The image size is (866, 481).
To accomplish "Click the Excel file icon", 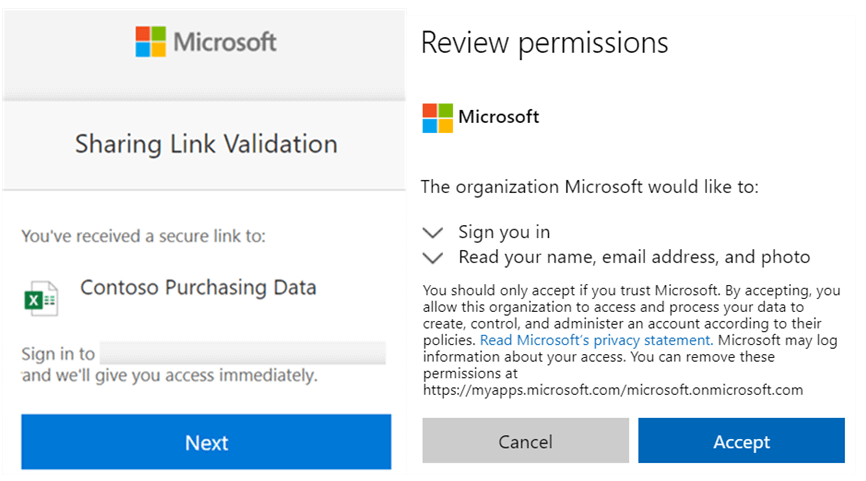I will coord(40,298).
